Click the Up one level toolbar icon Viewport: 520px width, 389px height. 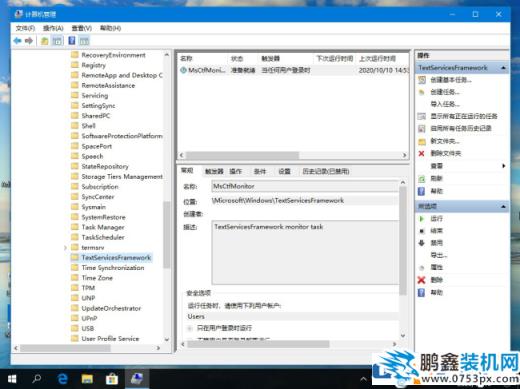tap(44, 41)
